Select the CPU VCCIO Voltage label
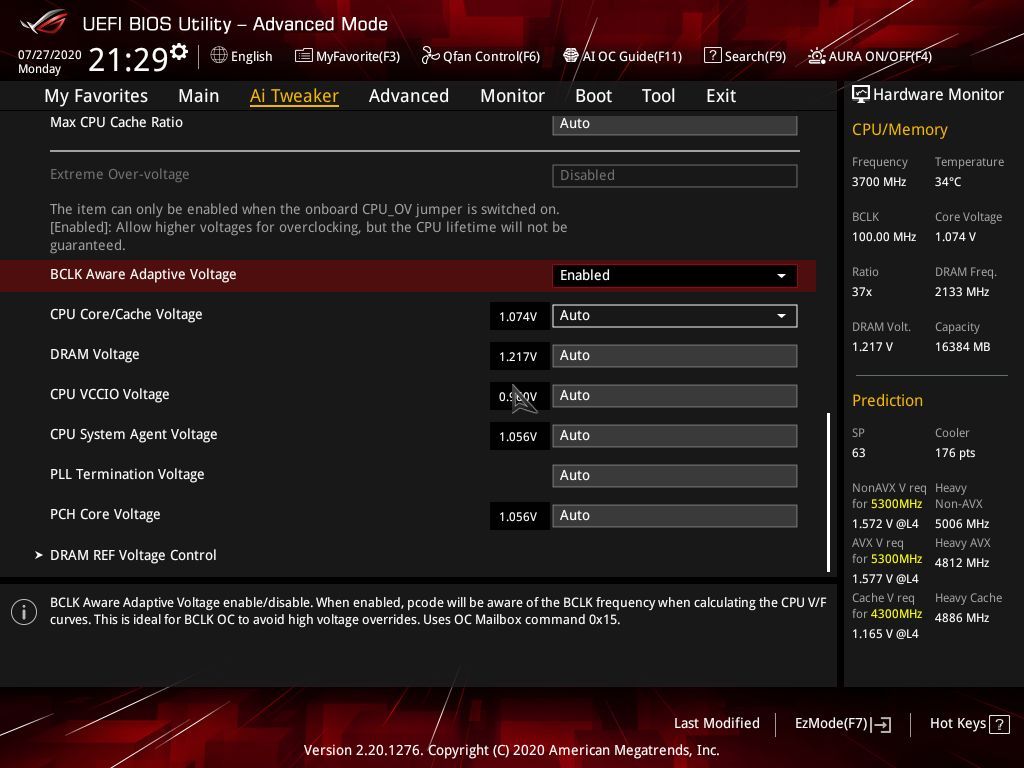This screenshot has height=768, width=1024. coord(110,394)
